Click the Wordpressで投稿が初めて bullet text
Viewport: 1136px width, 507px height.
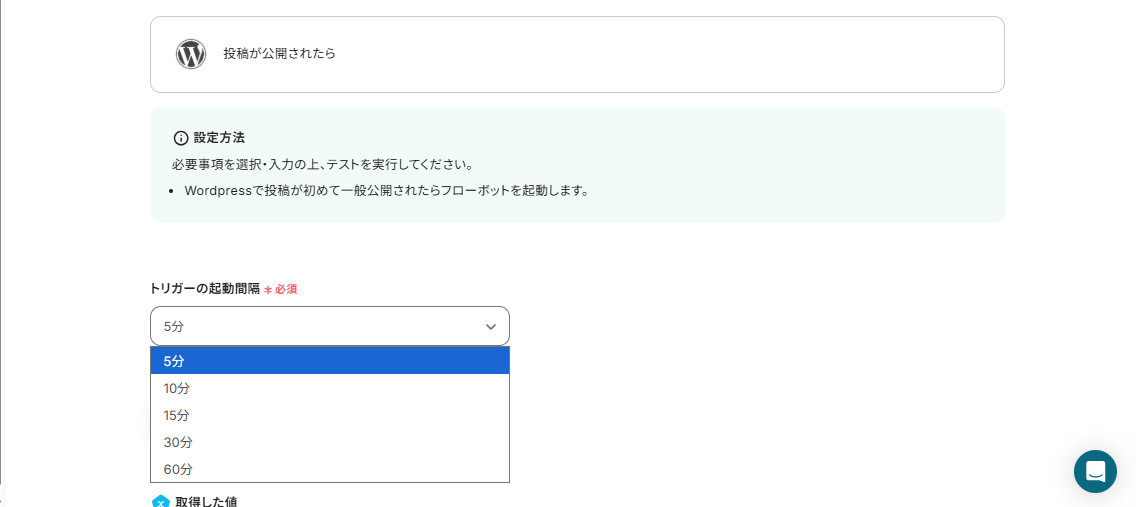[x=386, y=190]
